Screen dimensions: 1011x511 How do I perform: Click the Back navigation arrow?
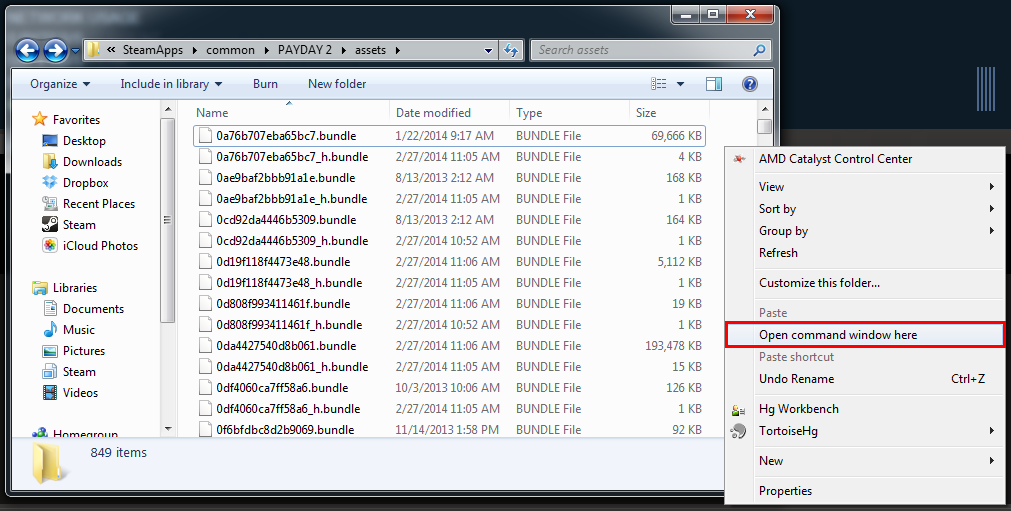click(27, 50)
